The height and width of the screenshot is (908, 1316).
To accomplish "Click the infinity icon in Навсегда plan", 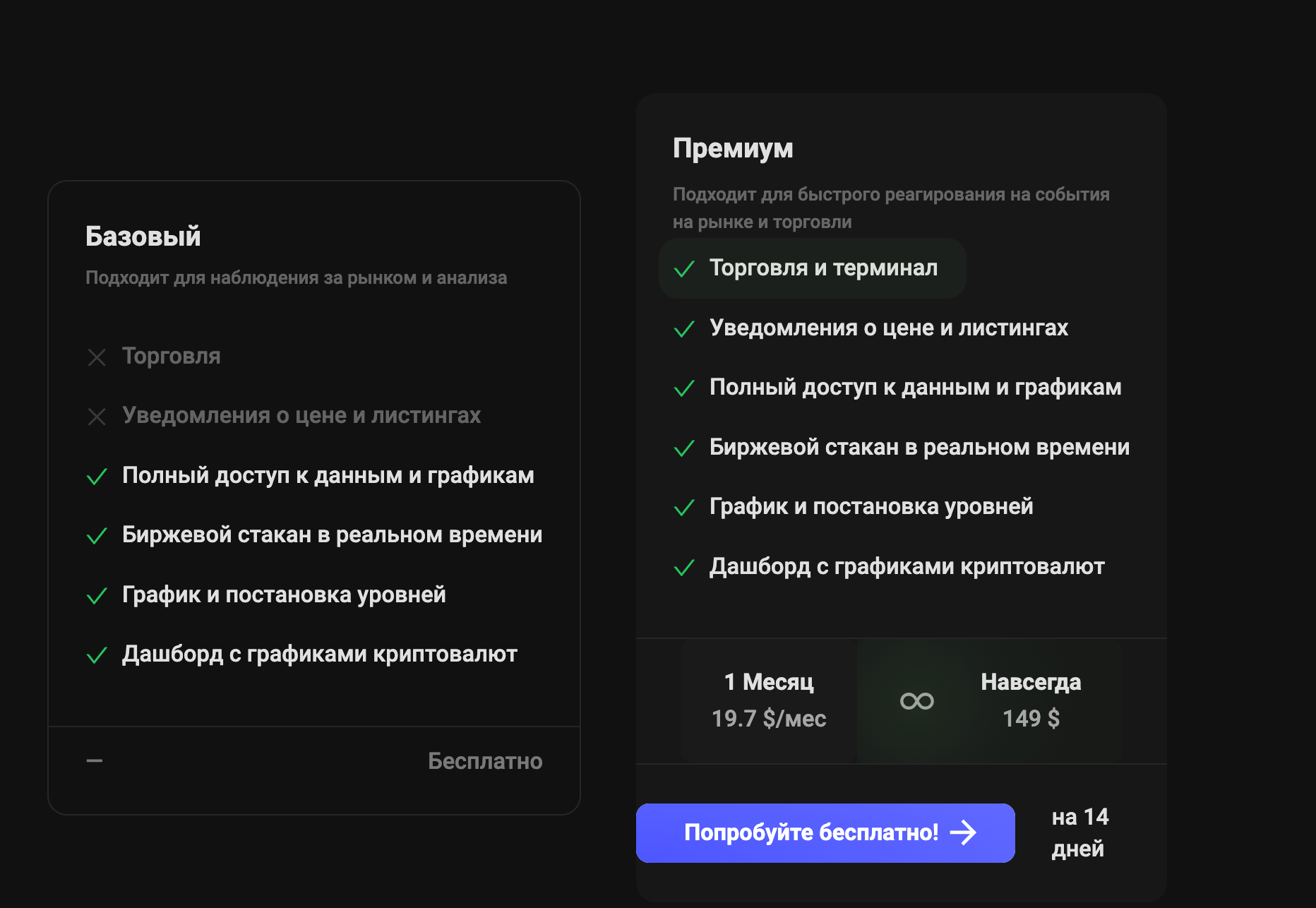I will (917, 700).
